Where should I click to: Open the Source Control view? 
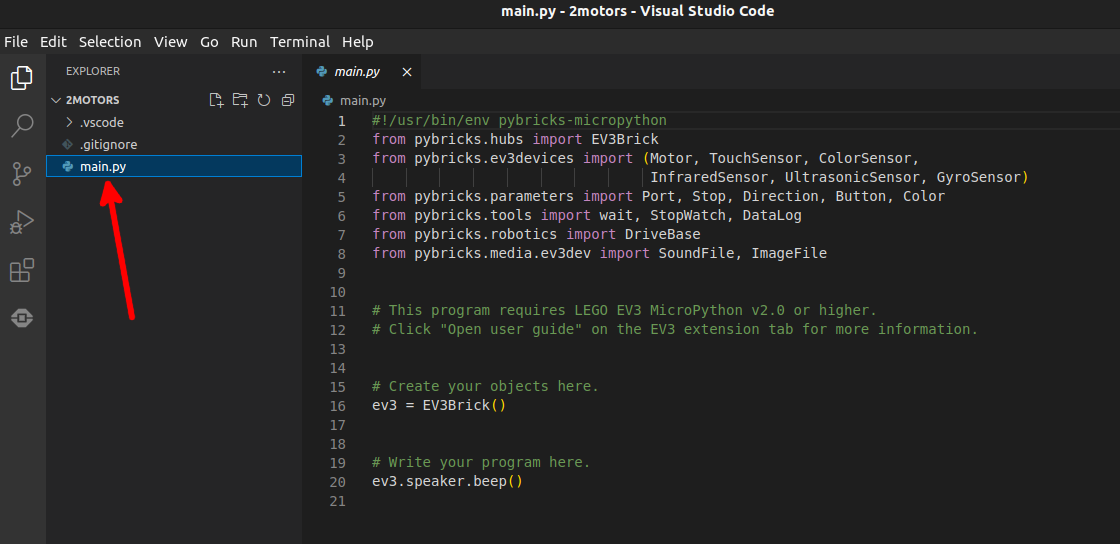[22, 174]
